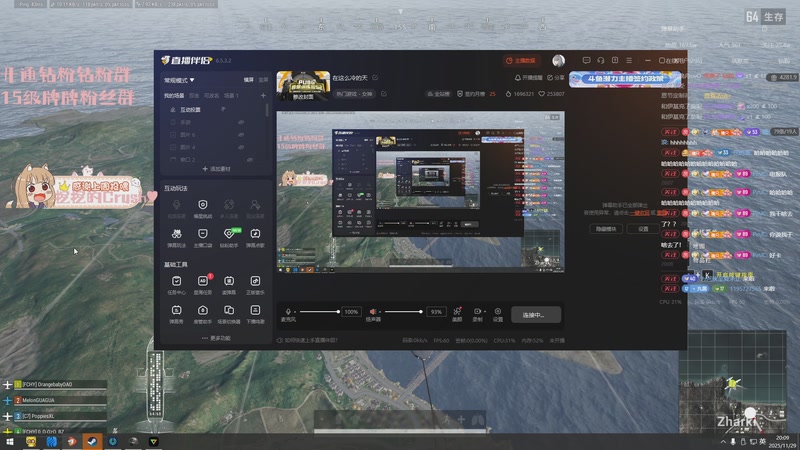Switch to 横屏 landscape orientation
Screen dimensions: 800x450
[248, 80]
